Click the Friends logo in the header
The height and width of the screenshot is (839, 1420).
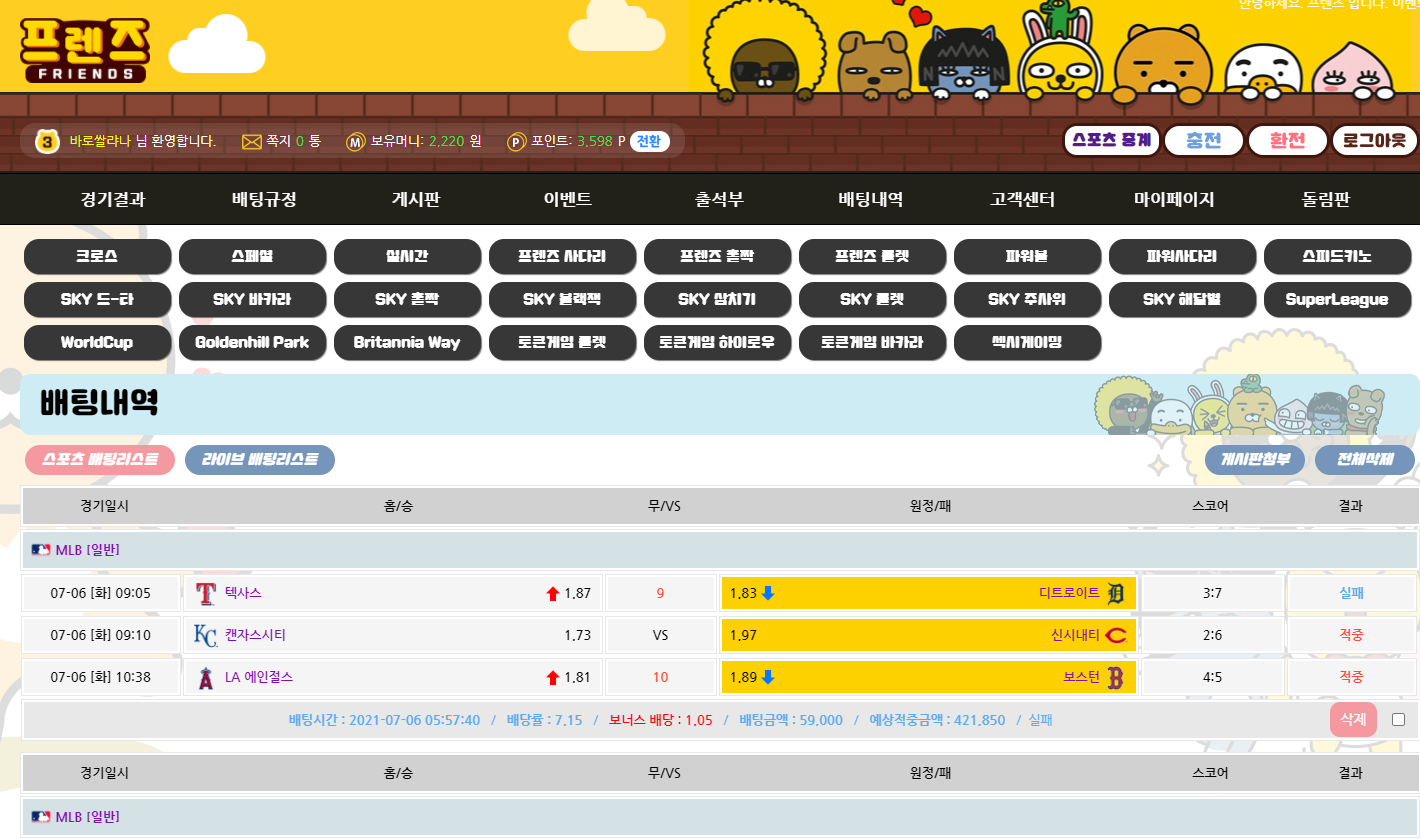(x=85, y=51)
